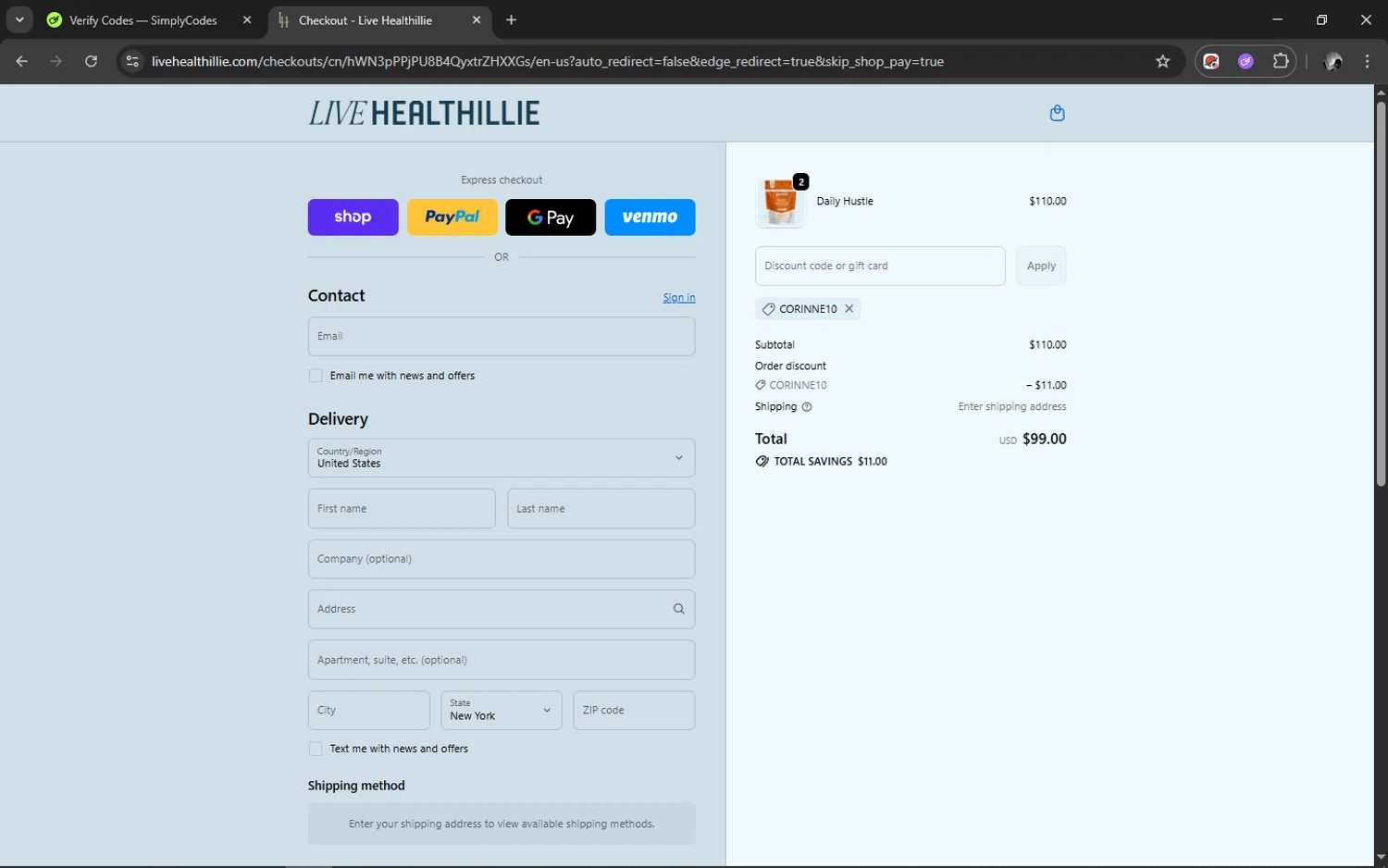Reload the checkout page
1388x868 pixels.
coord(91,61)
